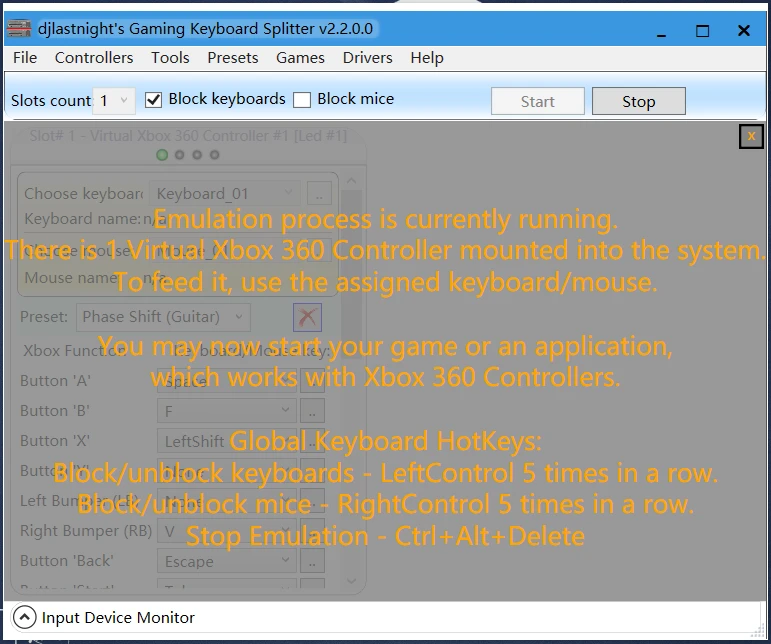771x644 pixels.
Task: Click the "Global Keyboard HotKeys:" heading text
Action: 385,441
